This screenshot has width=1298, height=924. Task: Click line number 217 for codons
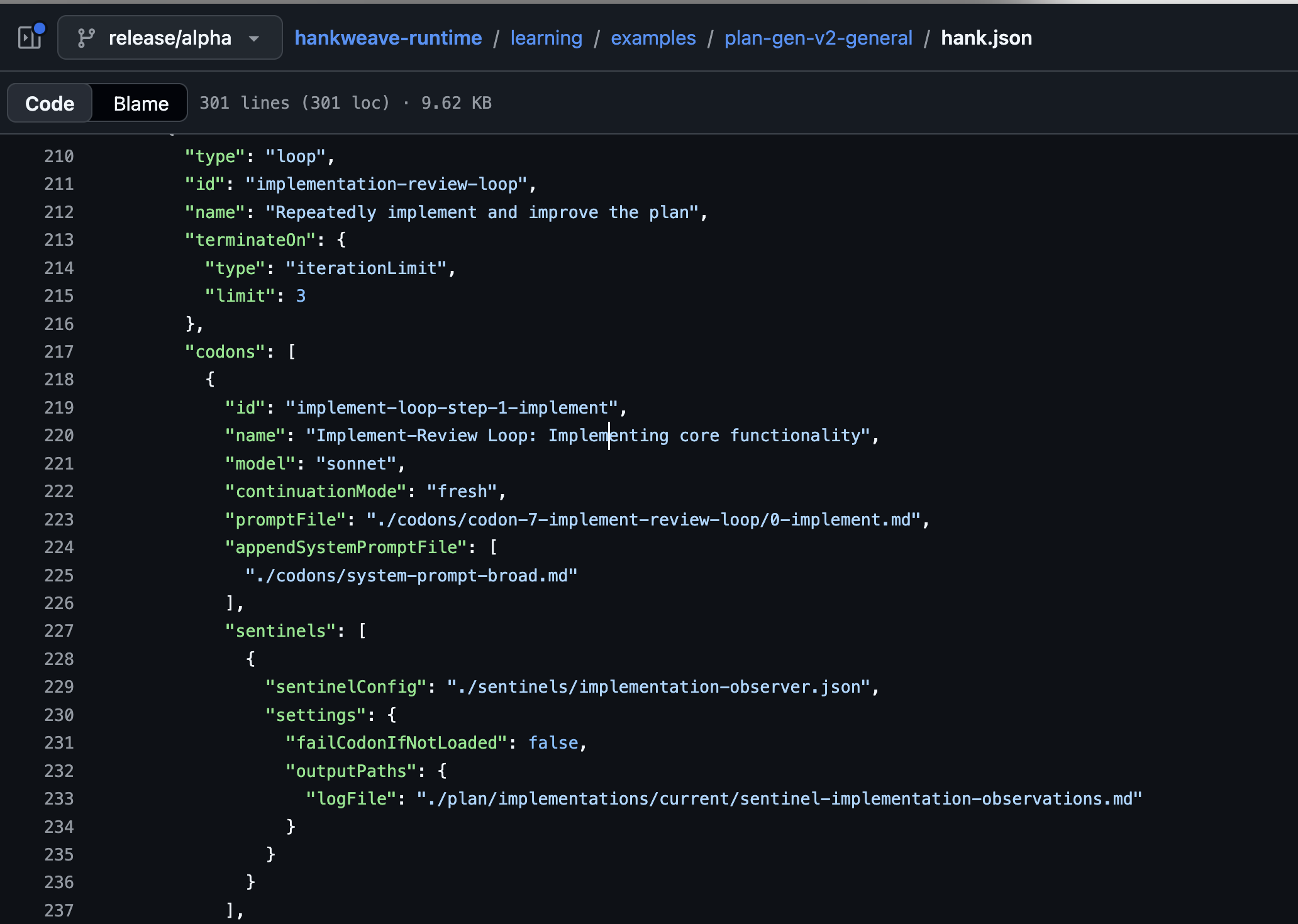59,352
